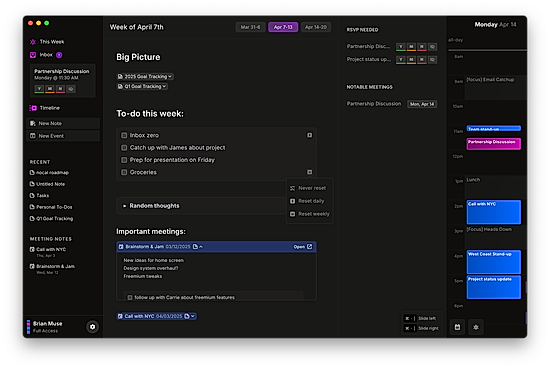550x368 pixels.
Task: Open the This Week view icon
Action: (x=33, y=42)
